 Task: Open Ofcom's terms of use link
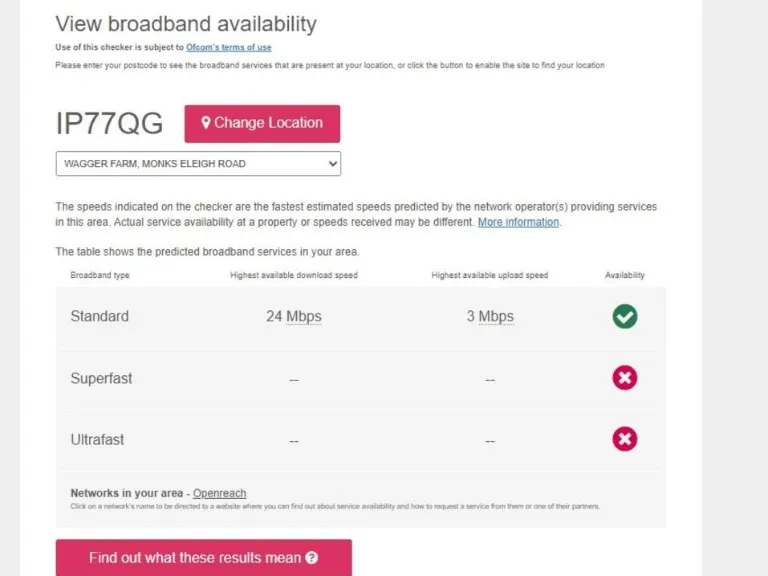228,47
